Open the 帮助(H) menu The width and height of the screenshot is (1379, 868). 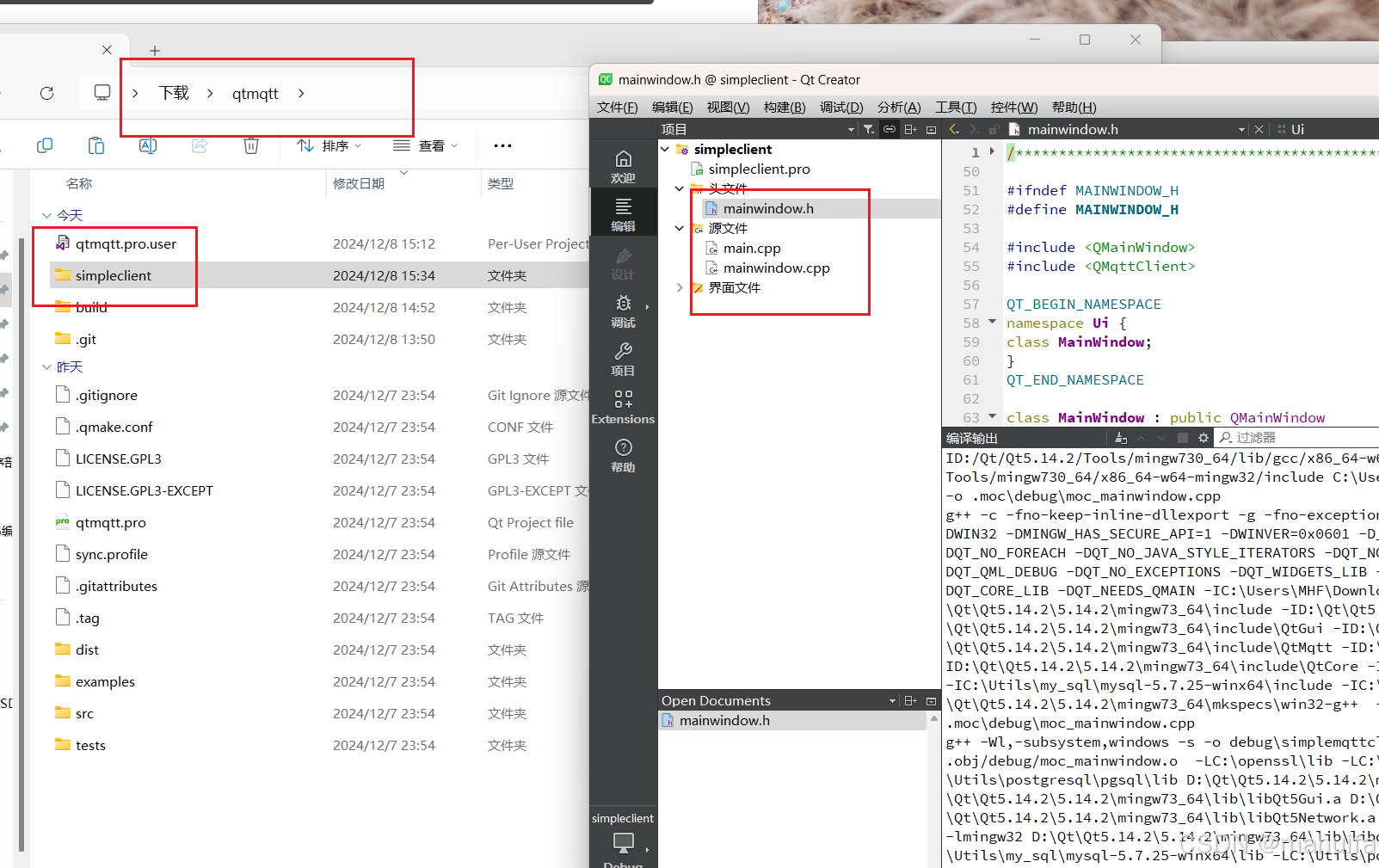click(x=1074, y=107)
